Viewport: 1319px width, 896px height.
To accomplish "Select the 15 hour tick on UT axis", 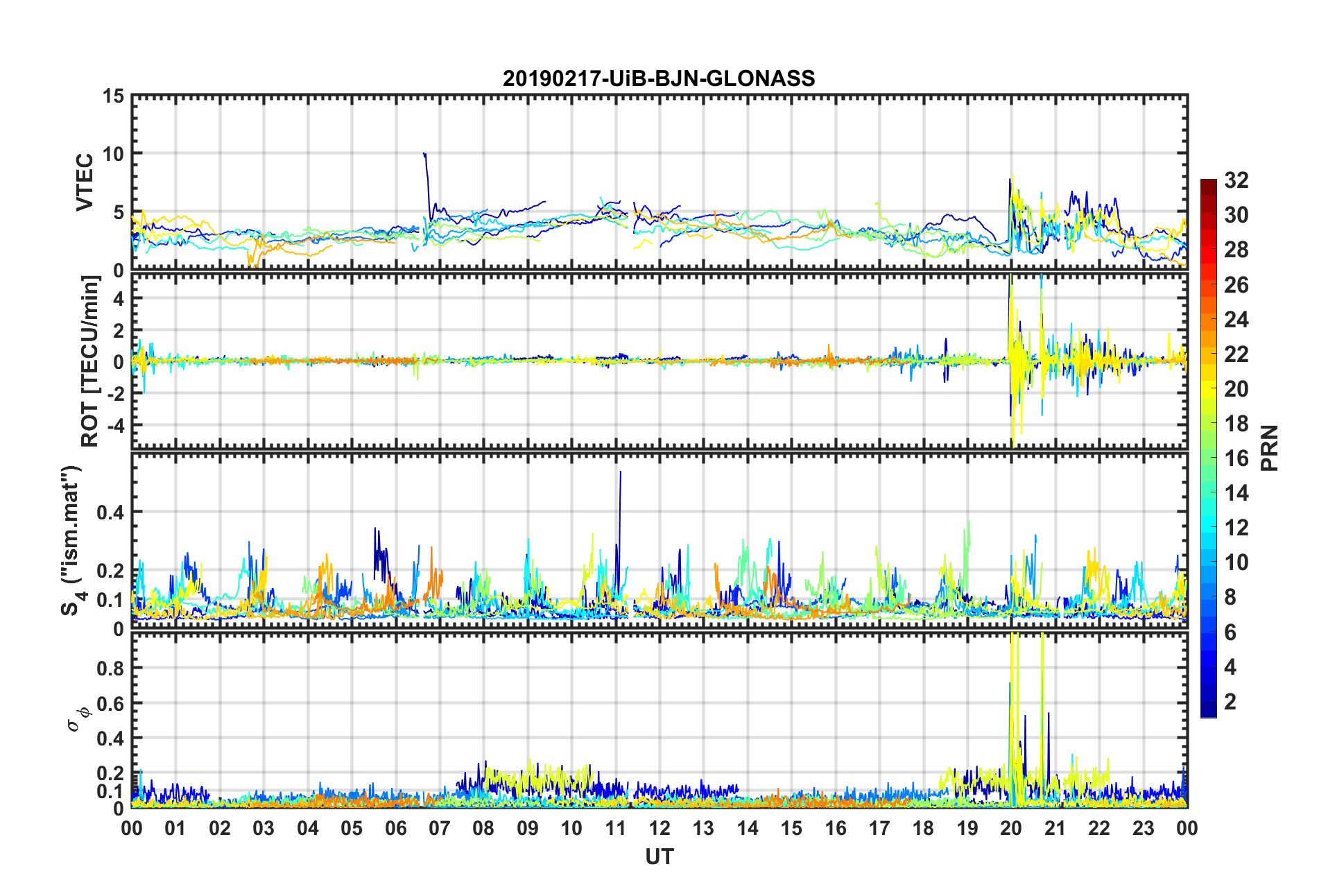I will (x=791, y=828).
